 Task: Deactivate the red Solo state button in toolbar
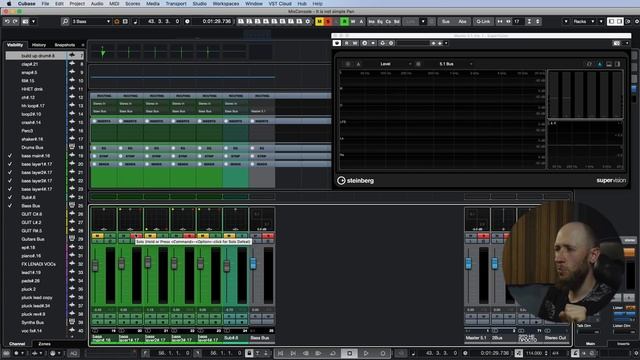coord(328,21)
